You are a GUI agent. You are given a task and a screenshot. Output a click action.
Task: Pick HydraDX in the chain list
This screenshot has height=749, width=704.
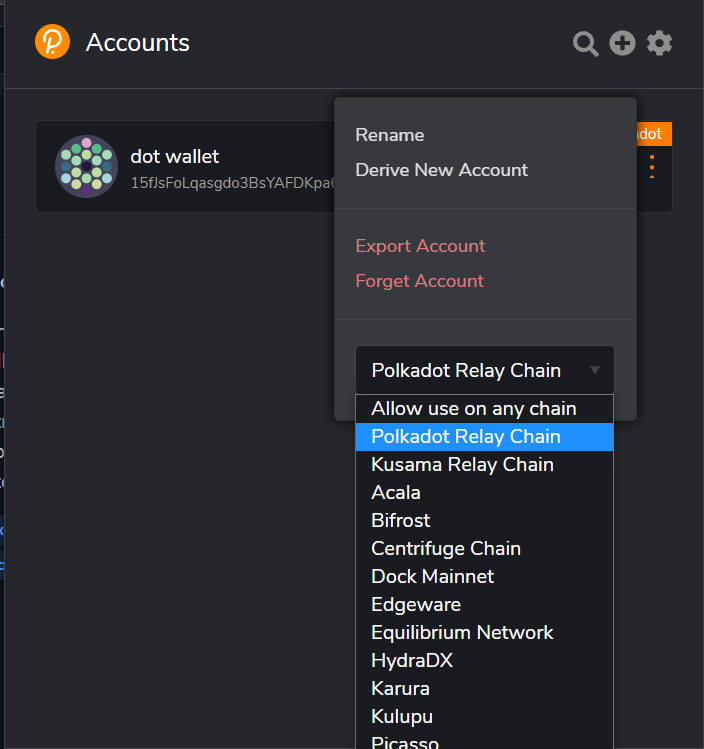[407, 660]
